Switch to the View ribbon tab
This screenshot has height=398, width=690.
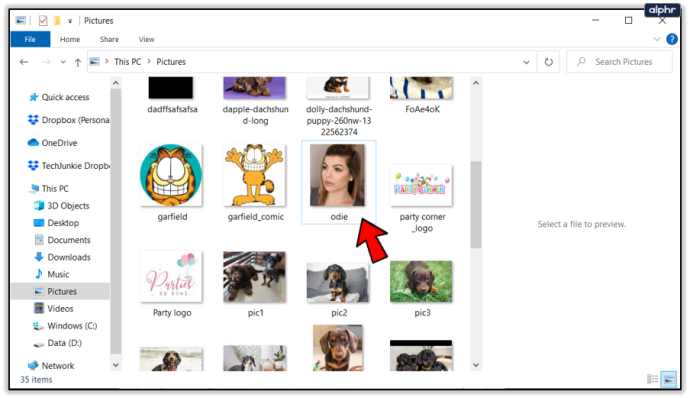147,39
